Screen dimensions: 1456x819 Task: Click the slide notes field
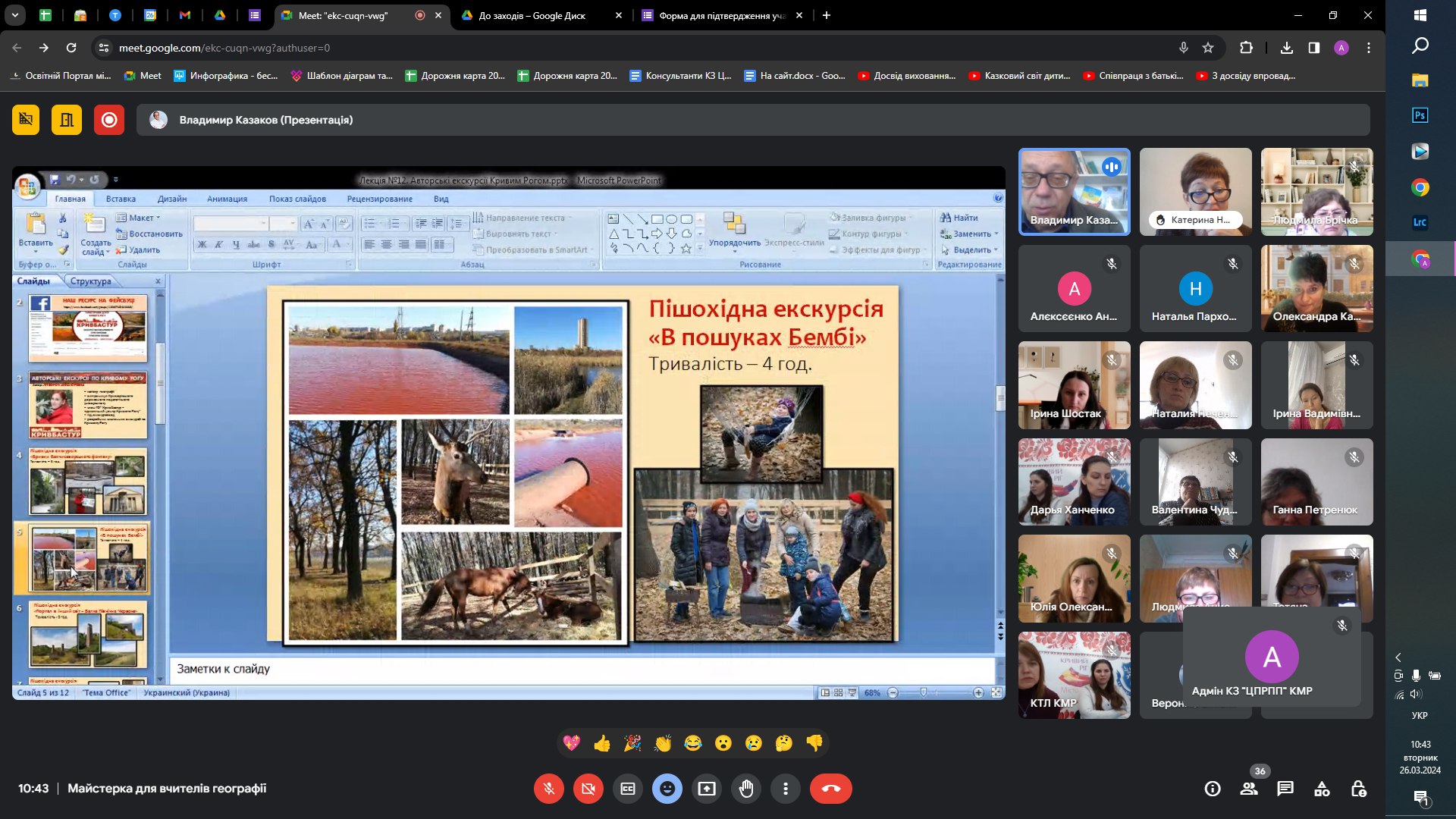click(582, 669)
